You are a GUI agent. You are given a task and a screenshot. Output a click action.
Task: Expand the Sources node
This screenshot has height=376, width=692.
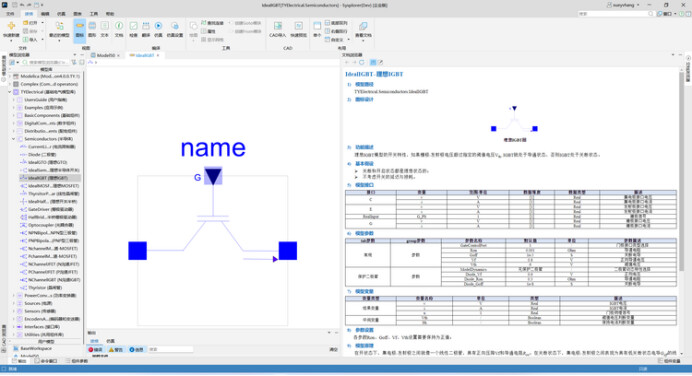[x=14, y=303]
